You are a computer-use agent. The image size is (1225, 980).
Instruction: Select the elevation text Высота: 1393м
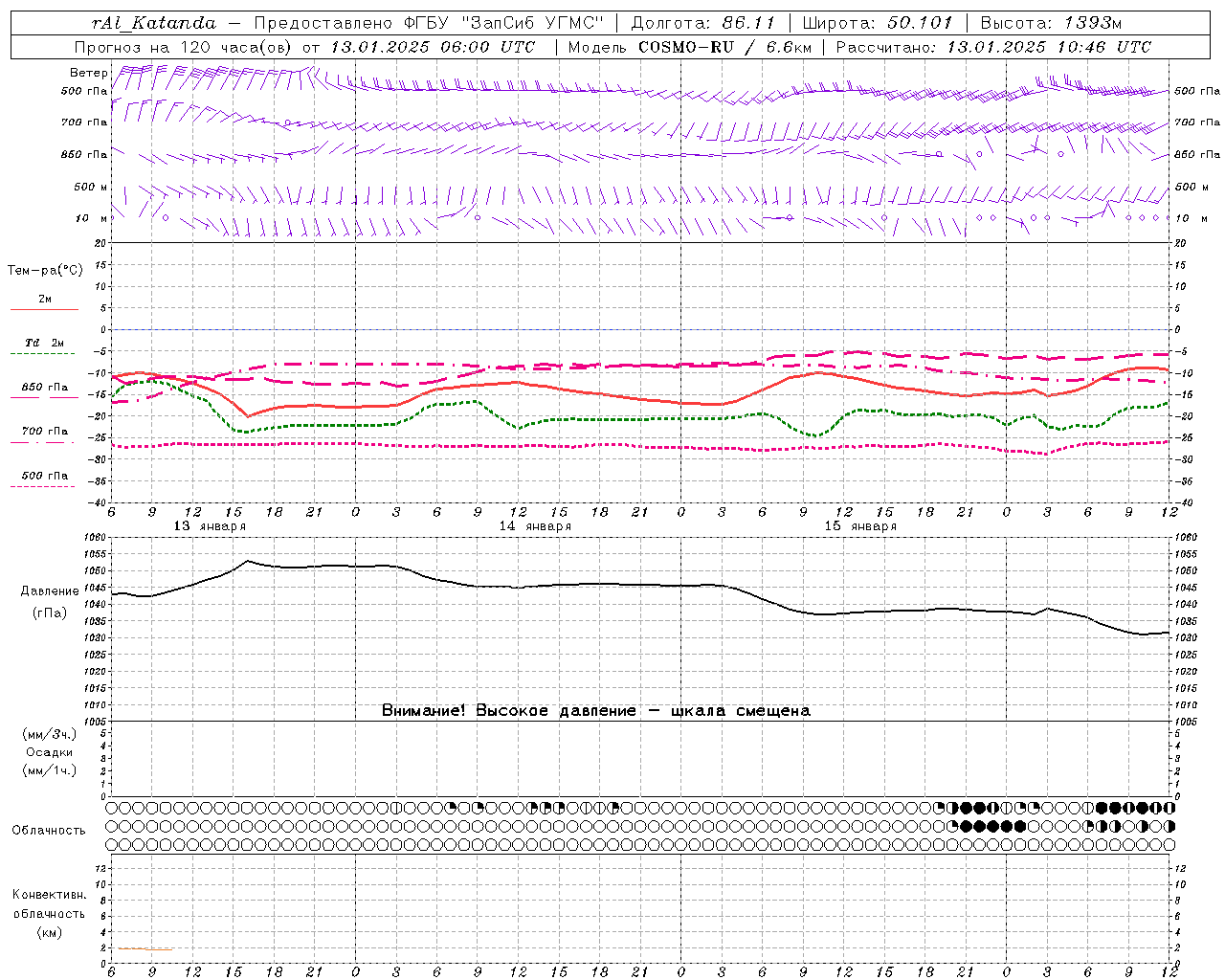pyautogui.click(x=1052, y=23)
